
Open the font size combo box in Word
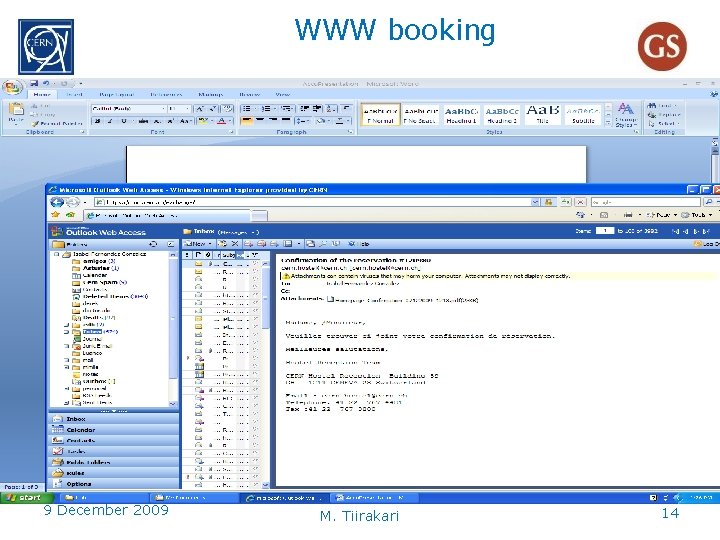[179, 109]
